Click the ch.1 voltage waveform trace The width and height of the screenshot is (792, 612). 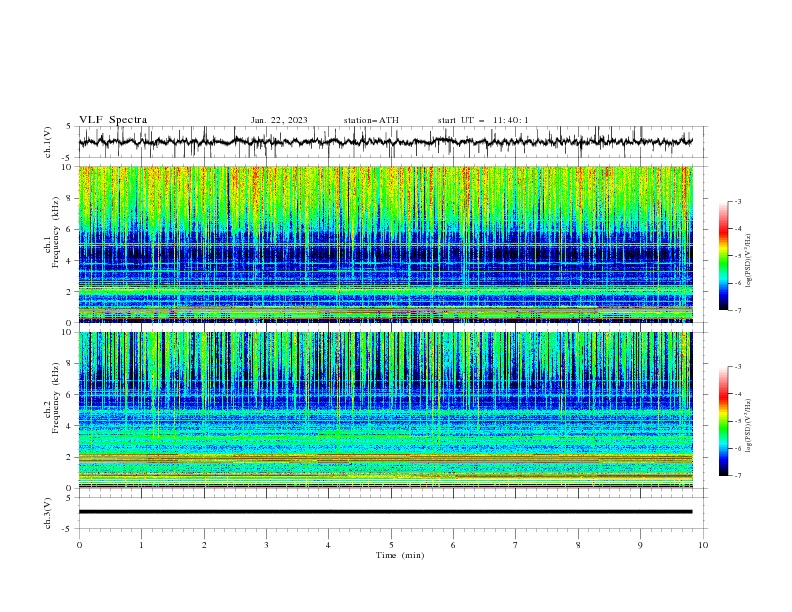pyautogui.click(x=385, y=142)
